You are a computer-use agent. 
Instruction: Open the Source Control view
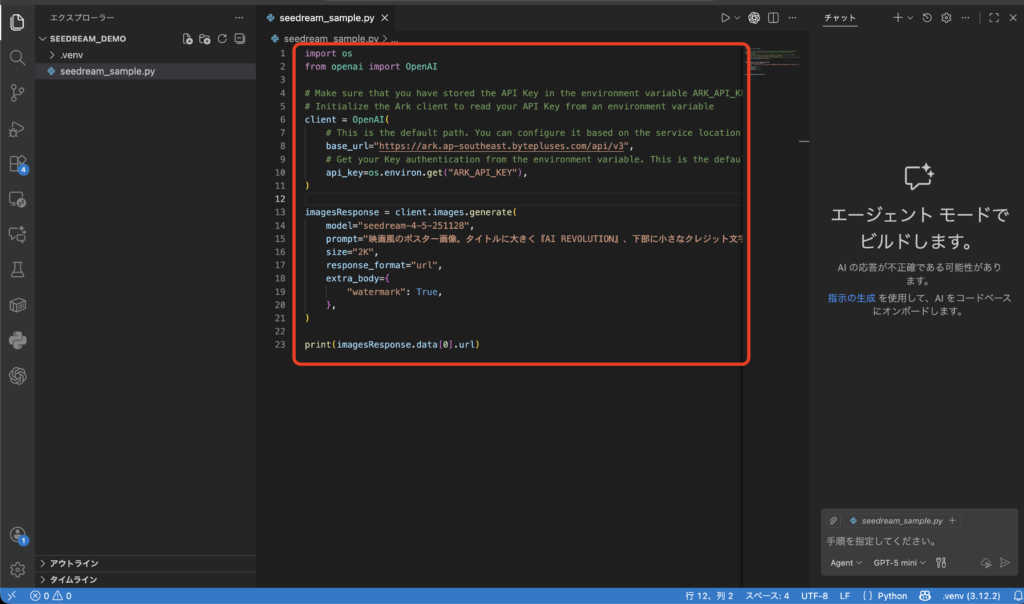[x=17, y=93]
